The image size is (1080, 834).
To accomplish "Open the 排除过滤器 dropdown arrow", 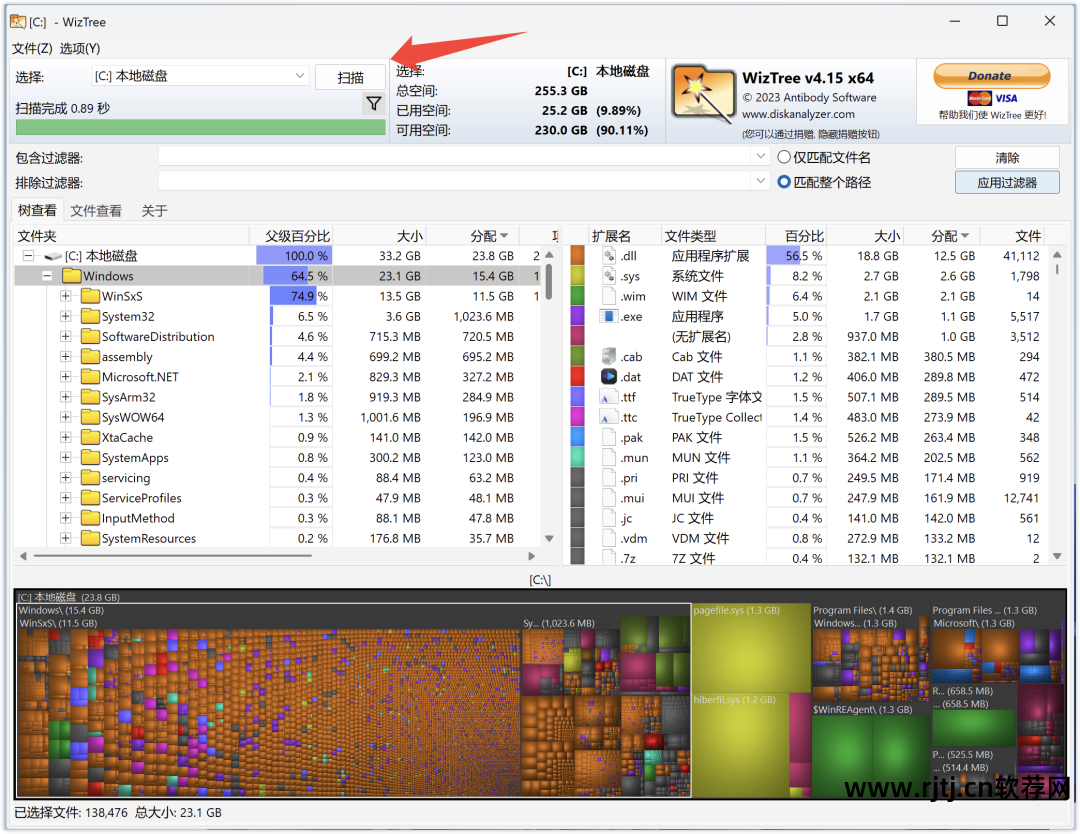I will click(760, 180).
